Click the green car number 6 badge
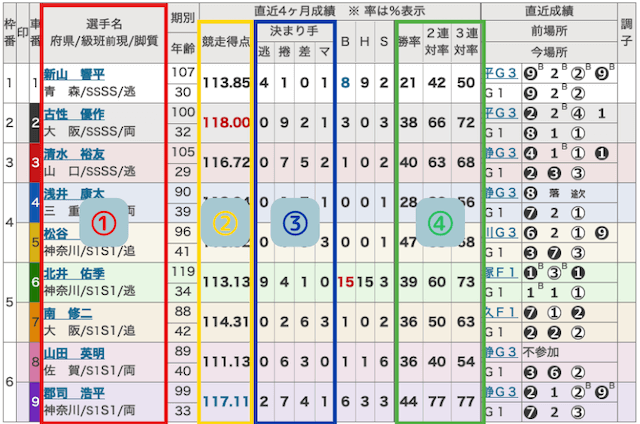This screenshot has width=640, height=424. click(35, 282)
